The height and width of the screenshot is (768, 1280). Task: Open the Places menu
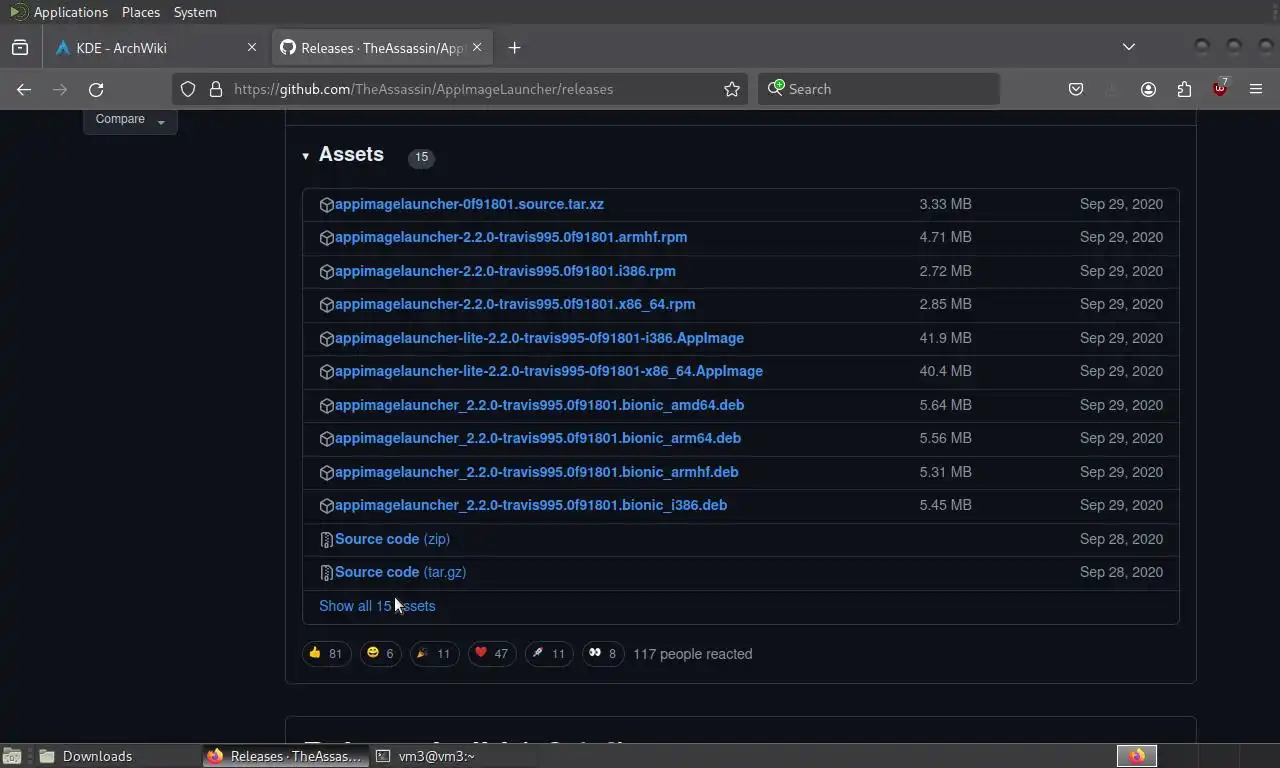[x=141, y=12]
